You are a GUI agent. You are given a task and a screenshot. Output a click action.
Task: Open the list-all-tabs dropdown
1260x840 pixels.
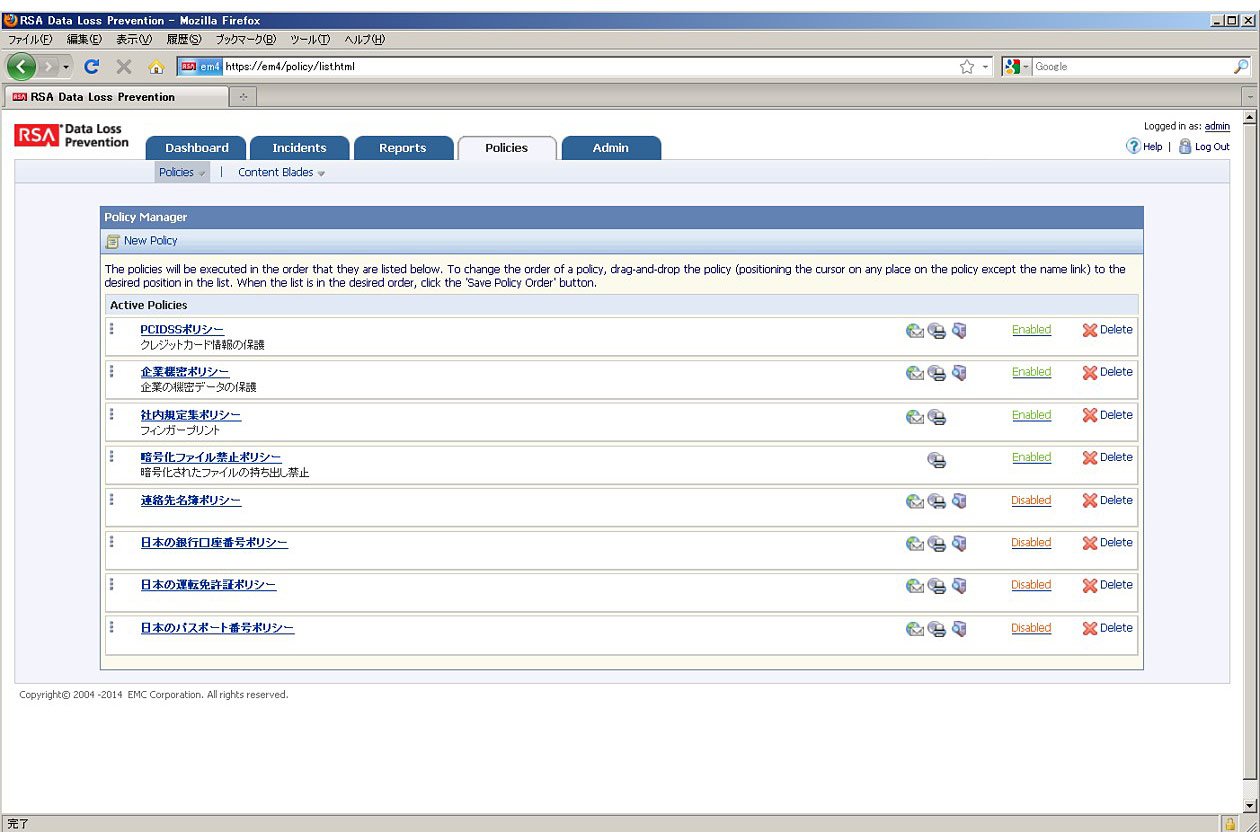tap(1249, 97)
